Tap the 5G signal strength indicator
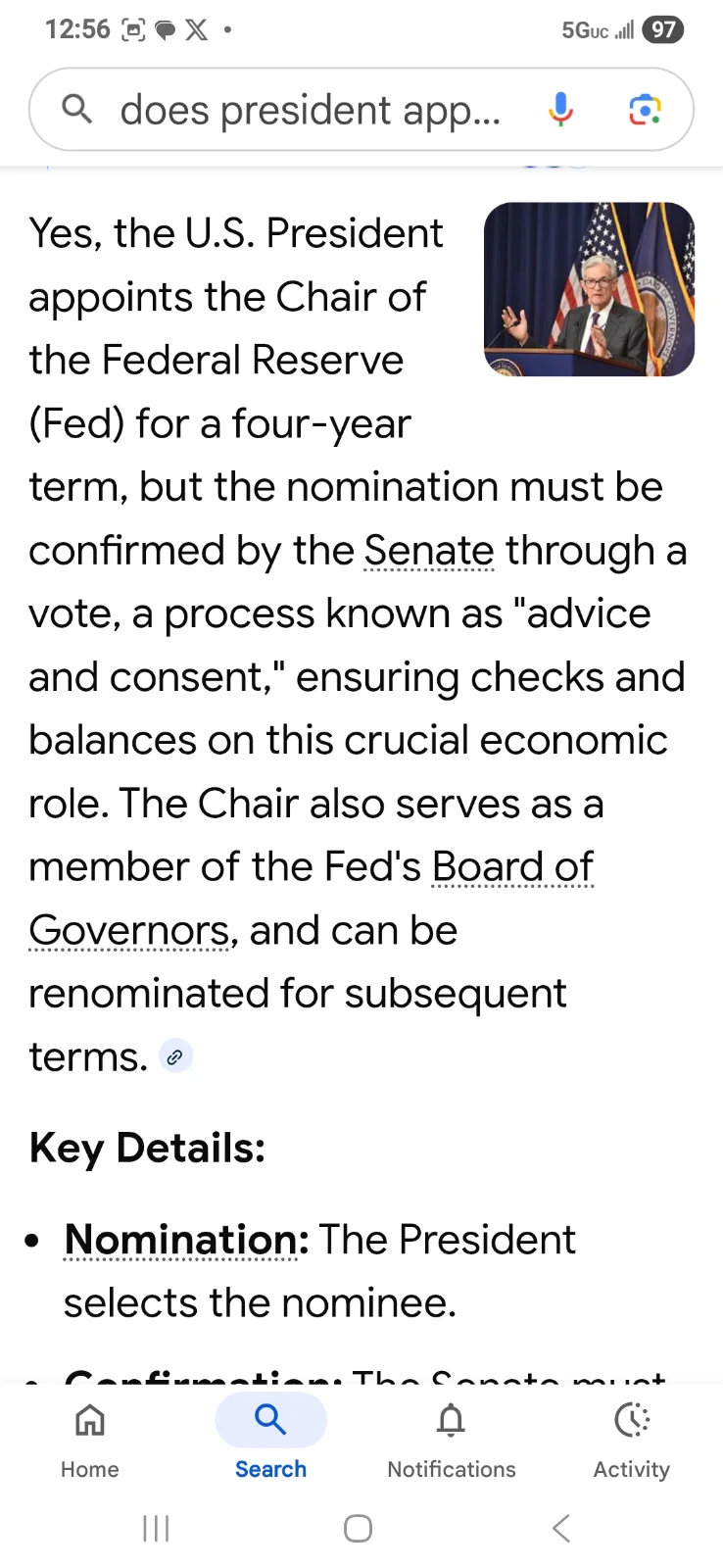 pyautogui.click(x=598, y=30)
